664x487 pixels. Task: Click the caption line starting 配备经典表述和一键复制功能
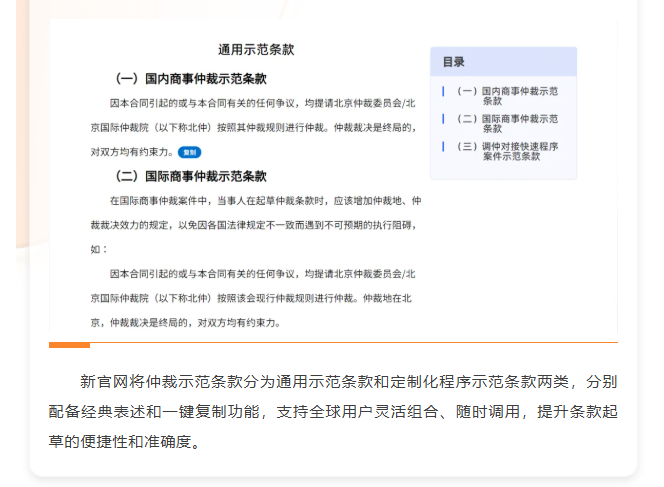click(333, 411)
